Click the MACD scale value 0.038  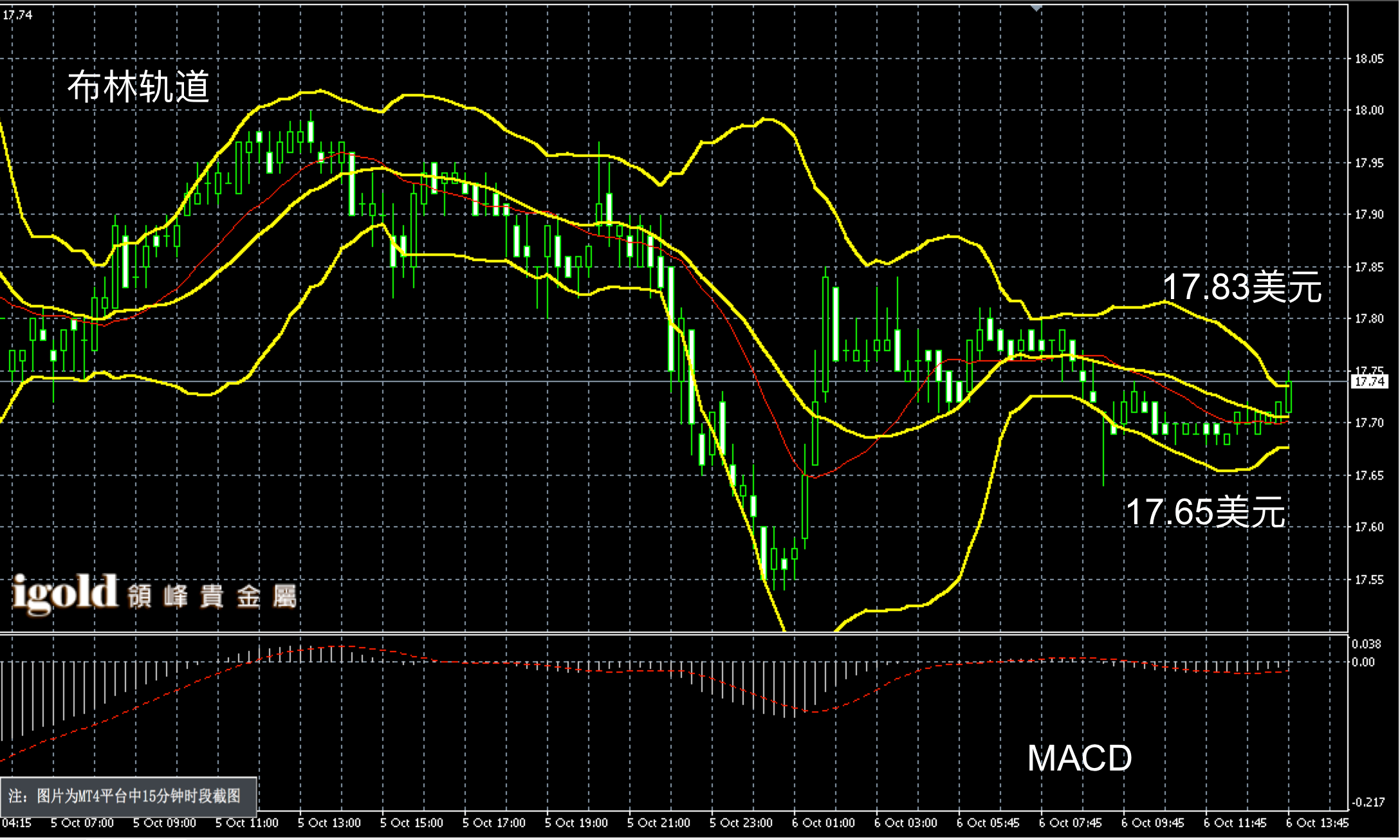1366,644
